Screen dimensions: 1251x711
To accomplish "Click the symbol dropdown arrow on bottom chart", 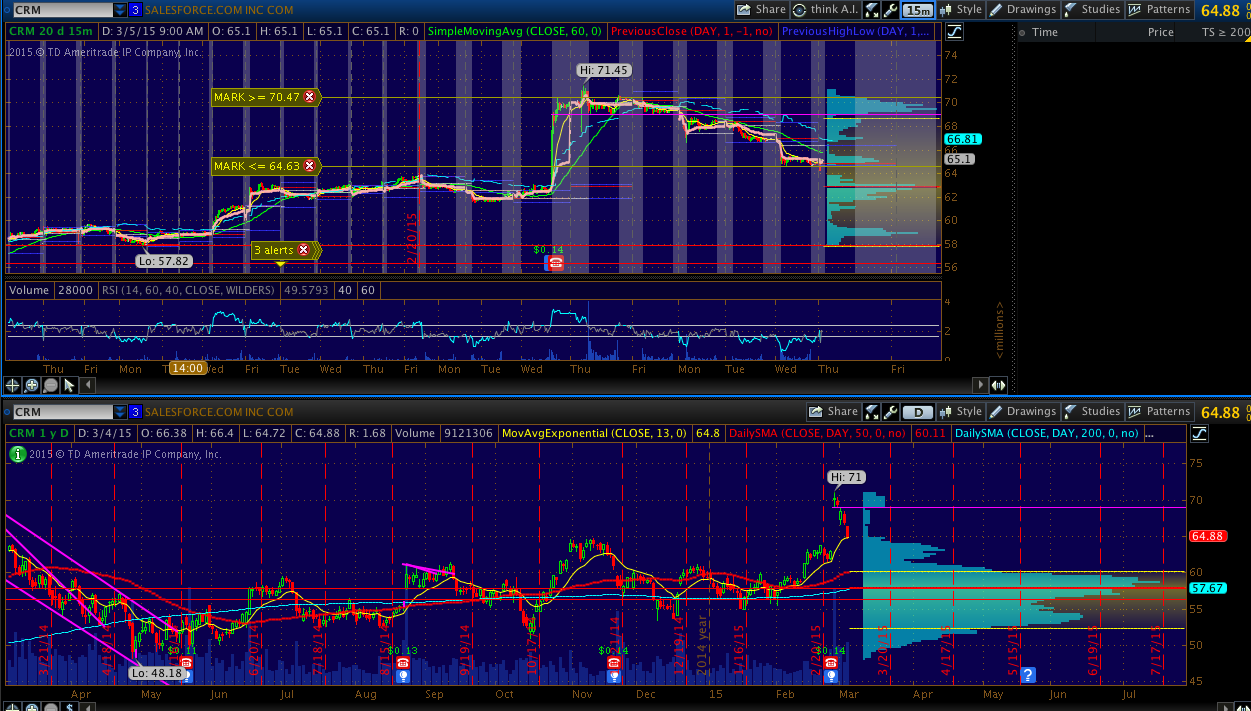I will 121,412.
